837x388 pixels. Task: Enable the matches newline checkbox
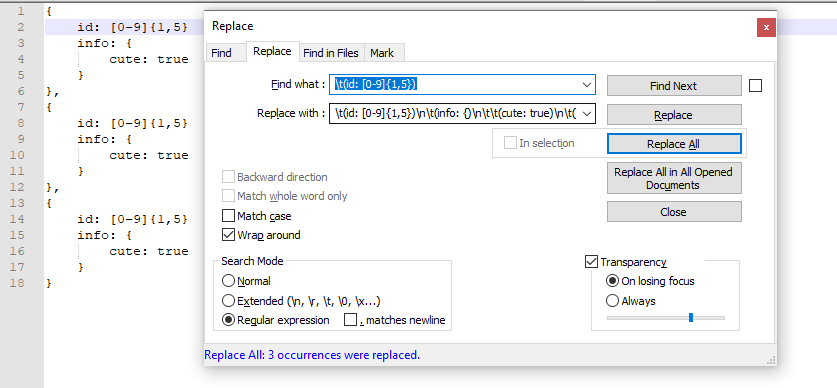pos(350,320)
